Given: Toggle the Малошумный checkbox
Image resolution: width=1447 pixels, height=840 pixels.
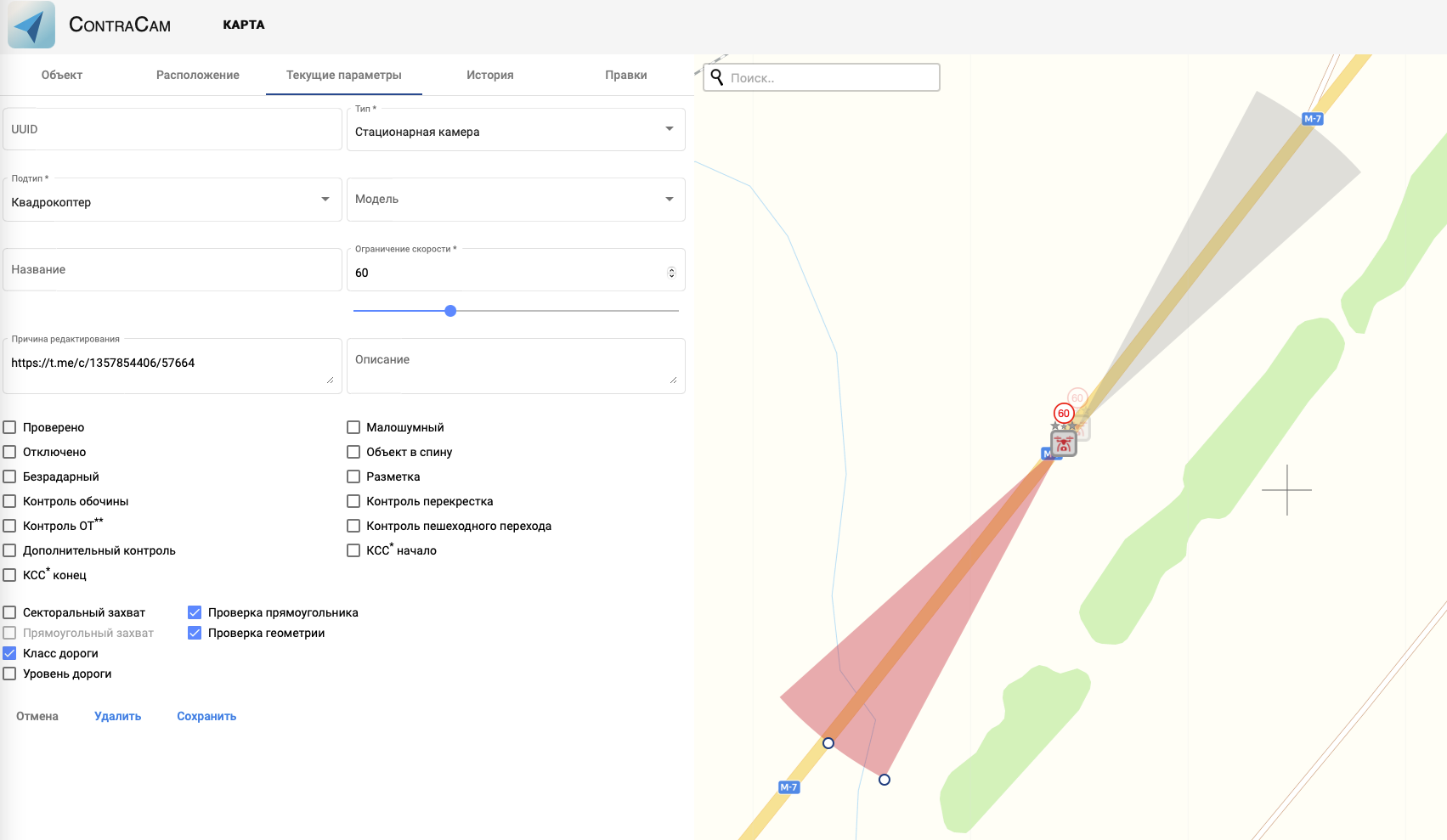Looking at the screenshot, I should coord(353,427).
